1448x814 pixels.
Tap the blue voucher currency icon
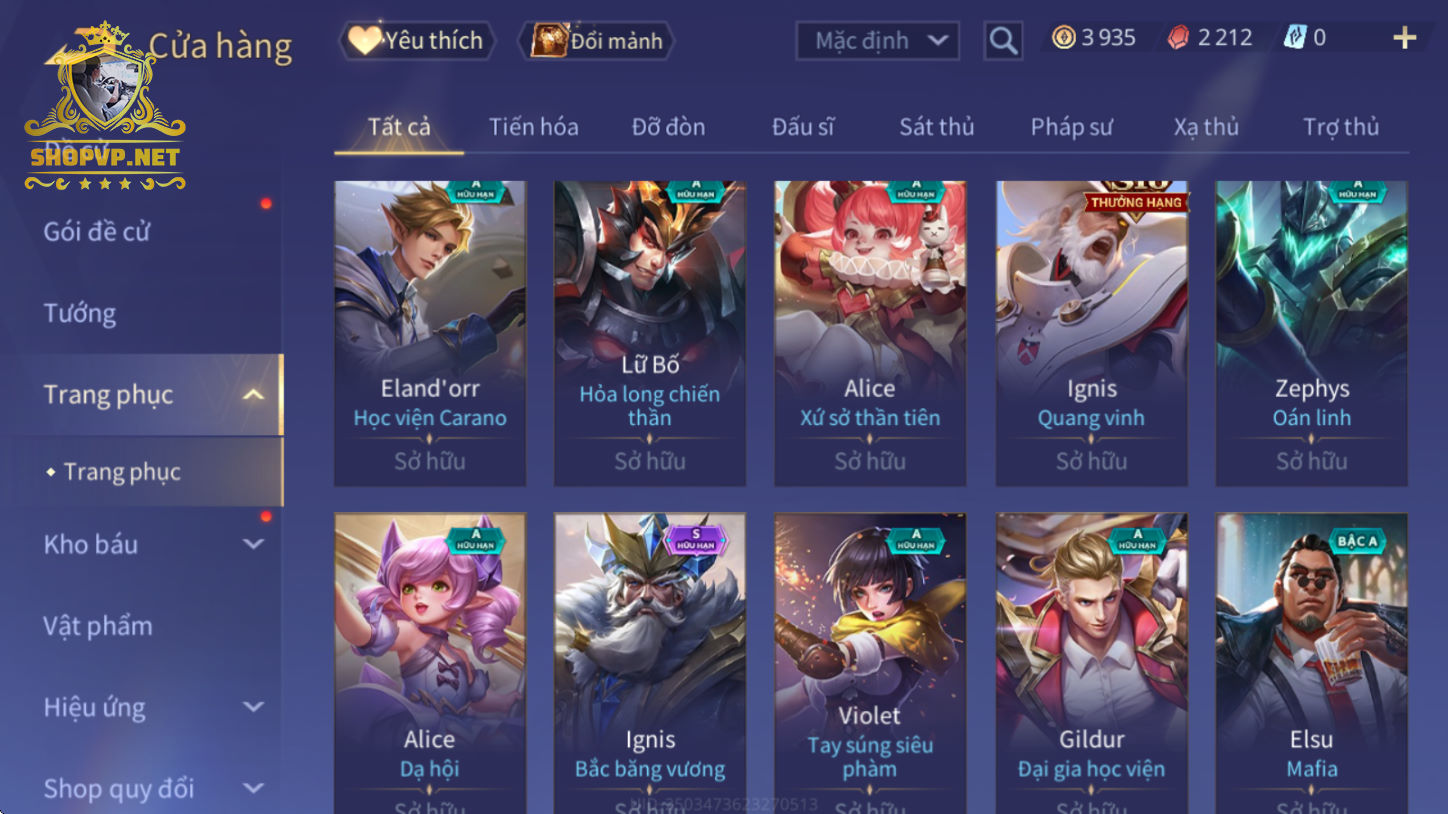(x=1295, y=38)
